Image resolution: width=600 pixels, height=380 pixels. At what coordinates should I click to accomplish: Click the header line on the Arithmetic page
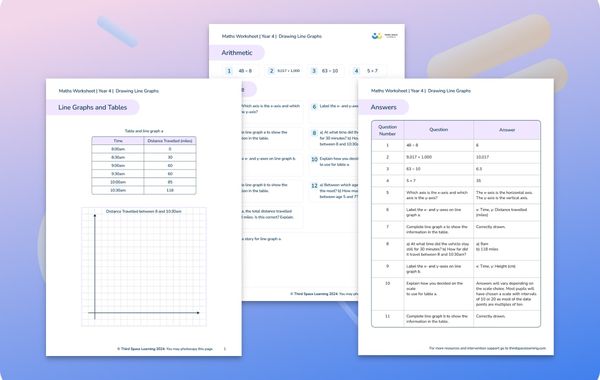272,36
